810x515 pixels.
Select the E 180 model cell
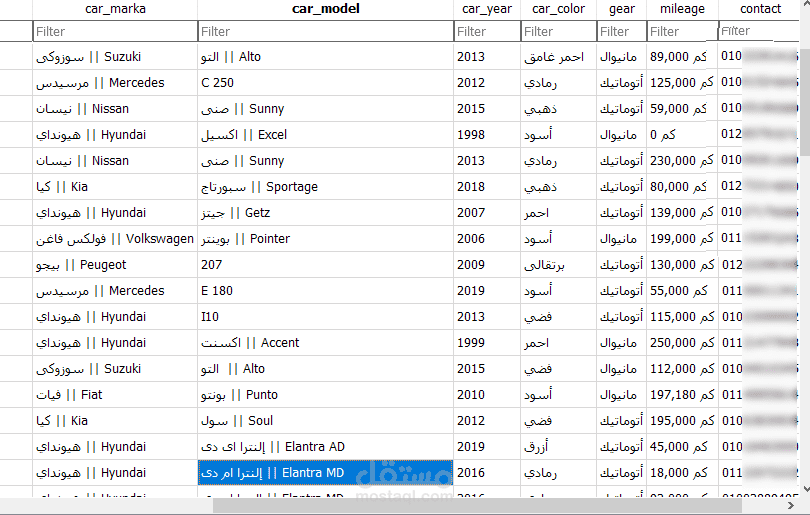[325, 291]
